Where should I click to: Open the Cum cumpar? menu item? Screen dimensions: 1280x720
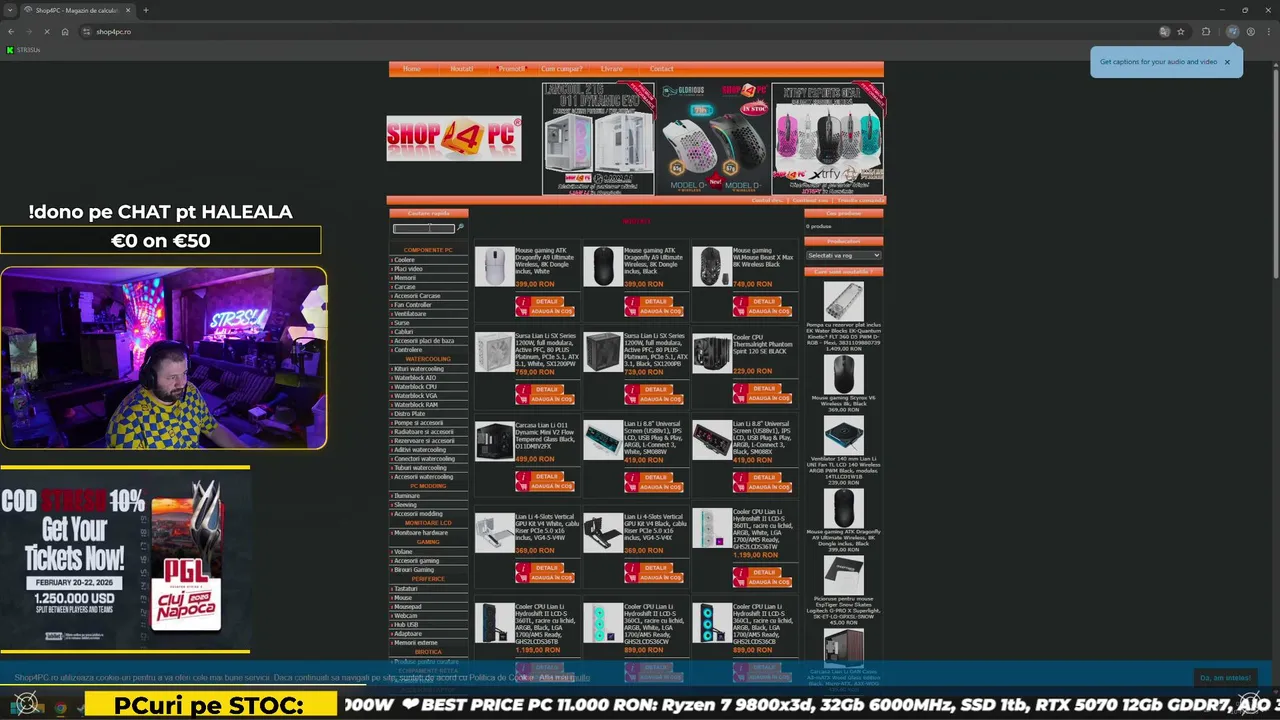[561, 69]
